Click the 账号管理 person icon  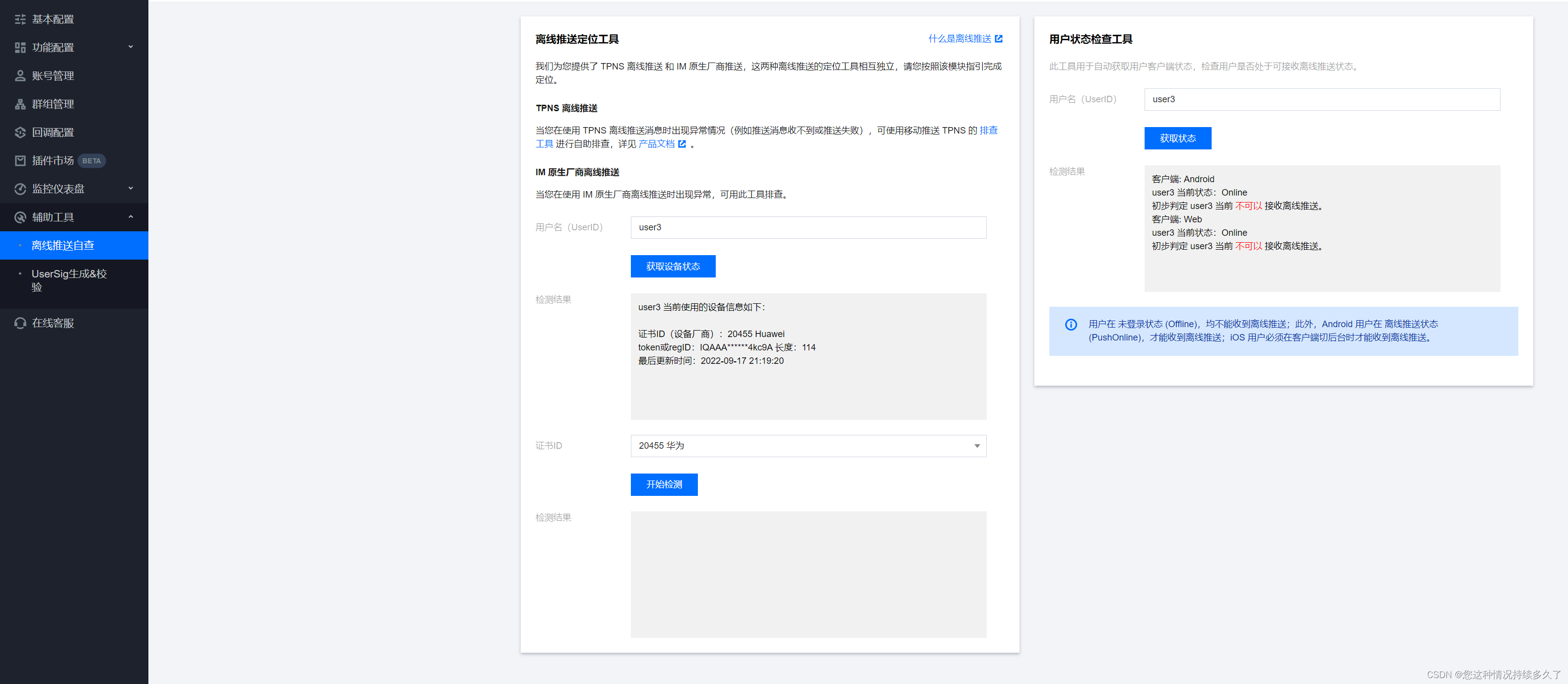pos(20,75)
